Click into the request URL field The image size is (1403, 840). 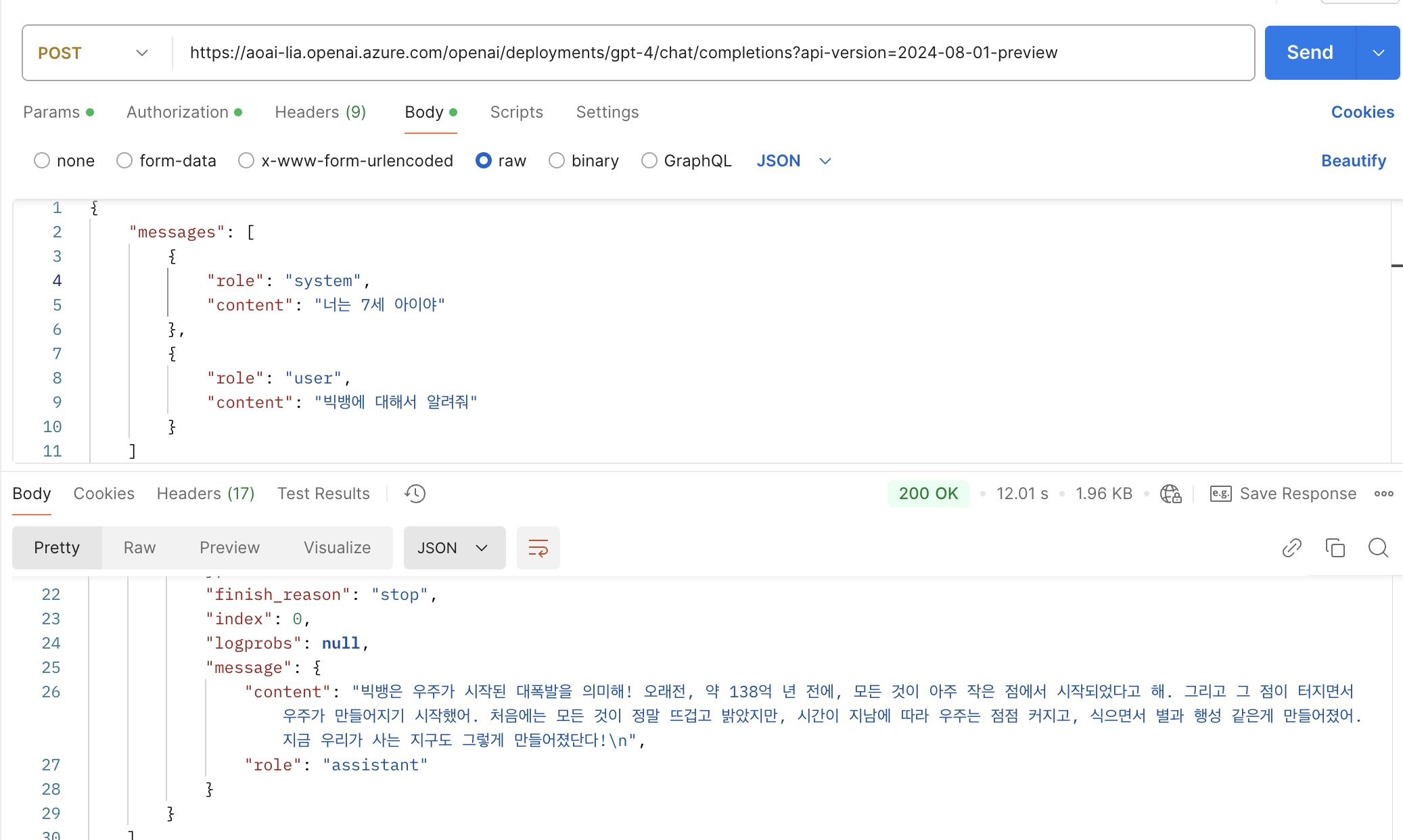(x=622, y=53)
